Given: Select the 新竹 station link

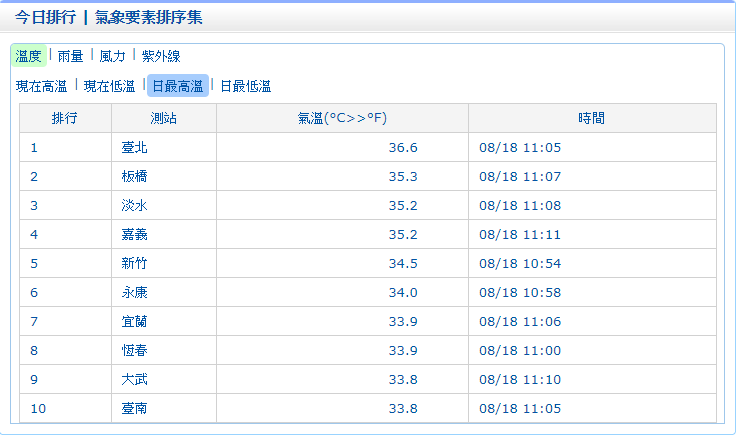Looking at the screenshot, I should (134, 264).
